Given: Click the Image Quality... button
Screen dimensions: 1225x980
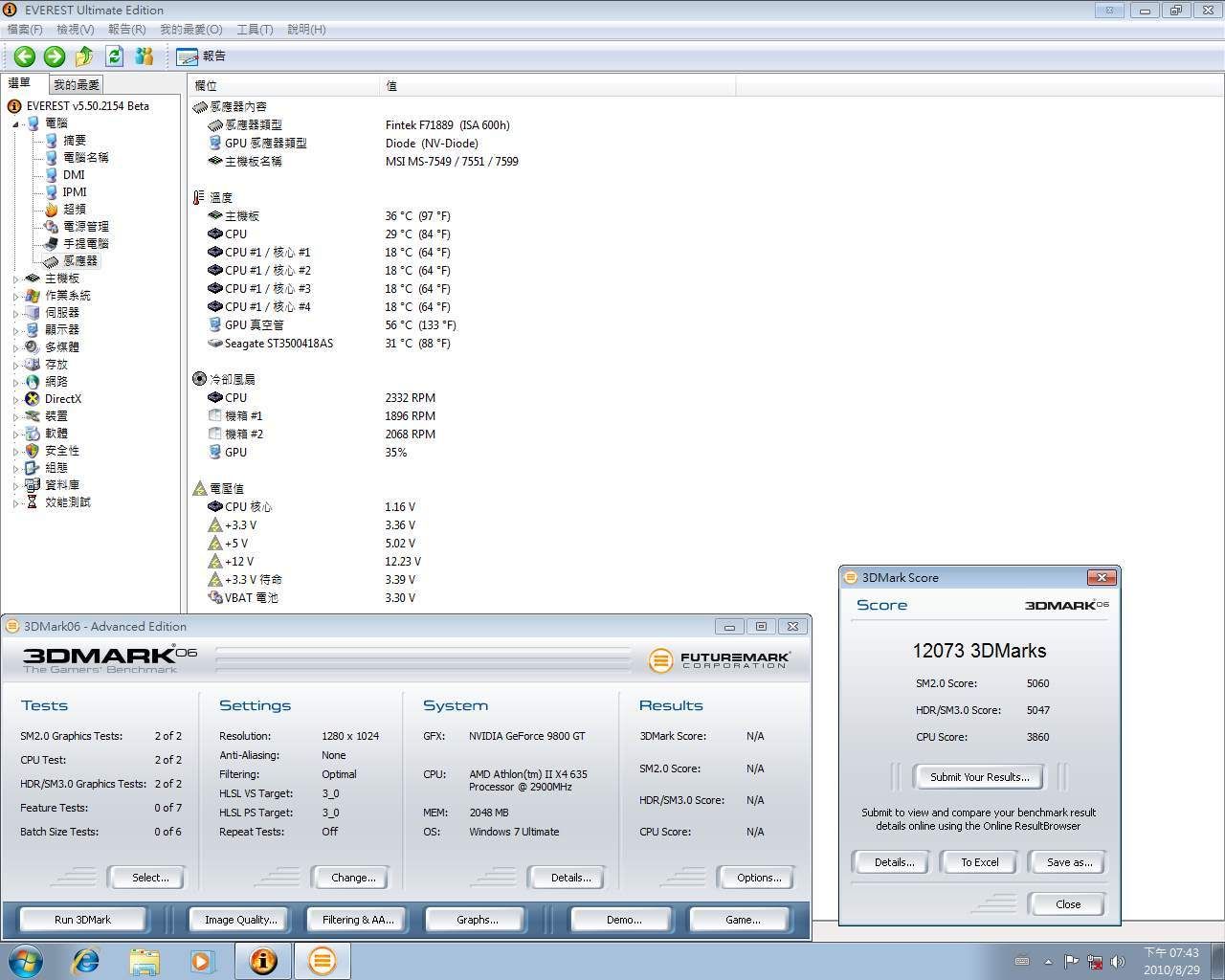Looking at the screenshot, I should (240, 920).
